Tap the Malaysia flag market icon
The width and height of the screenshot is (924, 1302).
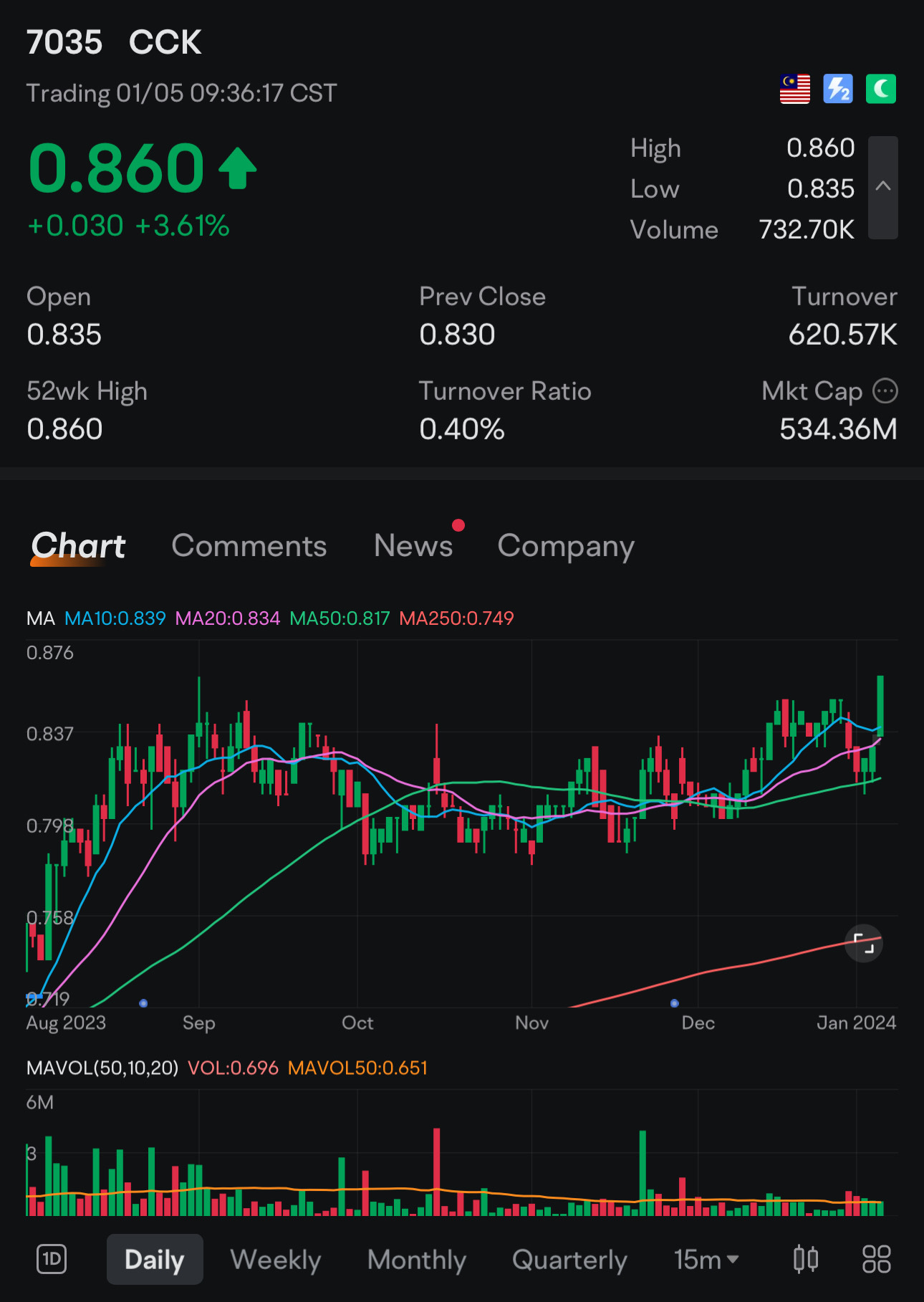794,89
